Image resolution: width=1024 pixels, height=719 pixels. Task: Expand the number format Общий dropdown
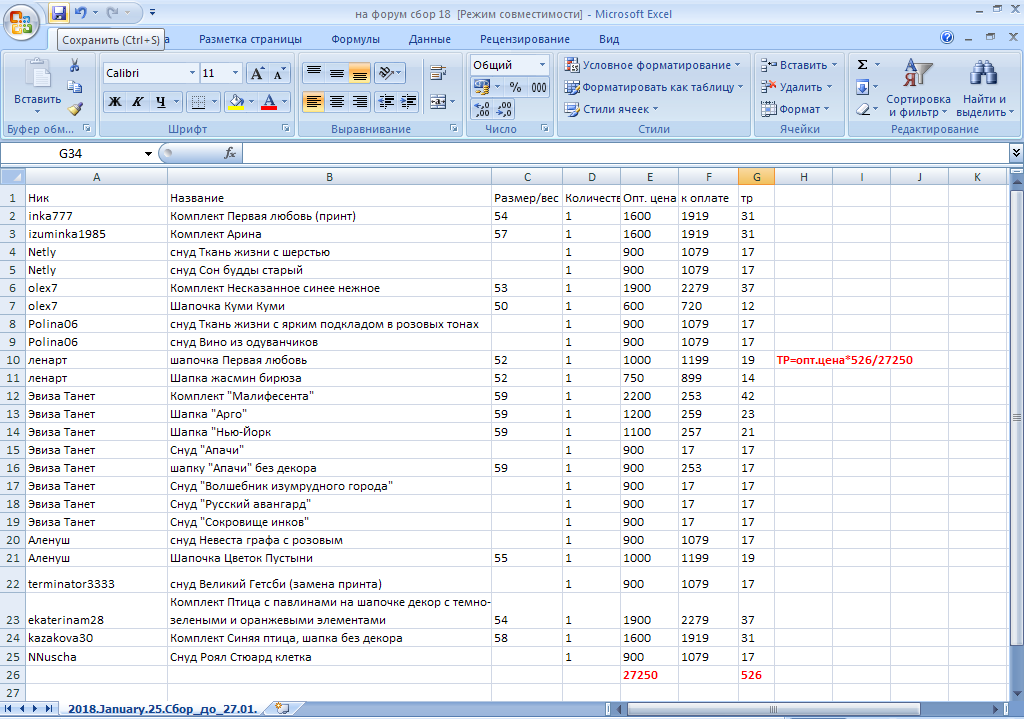(542, 65)
